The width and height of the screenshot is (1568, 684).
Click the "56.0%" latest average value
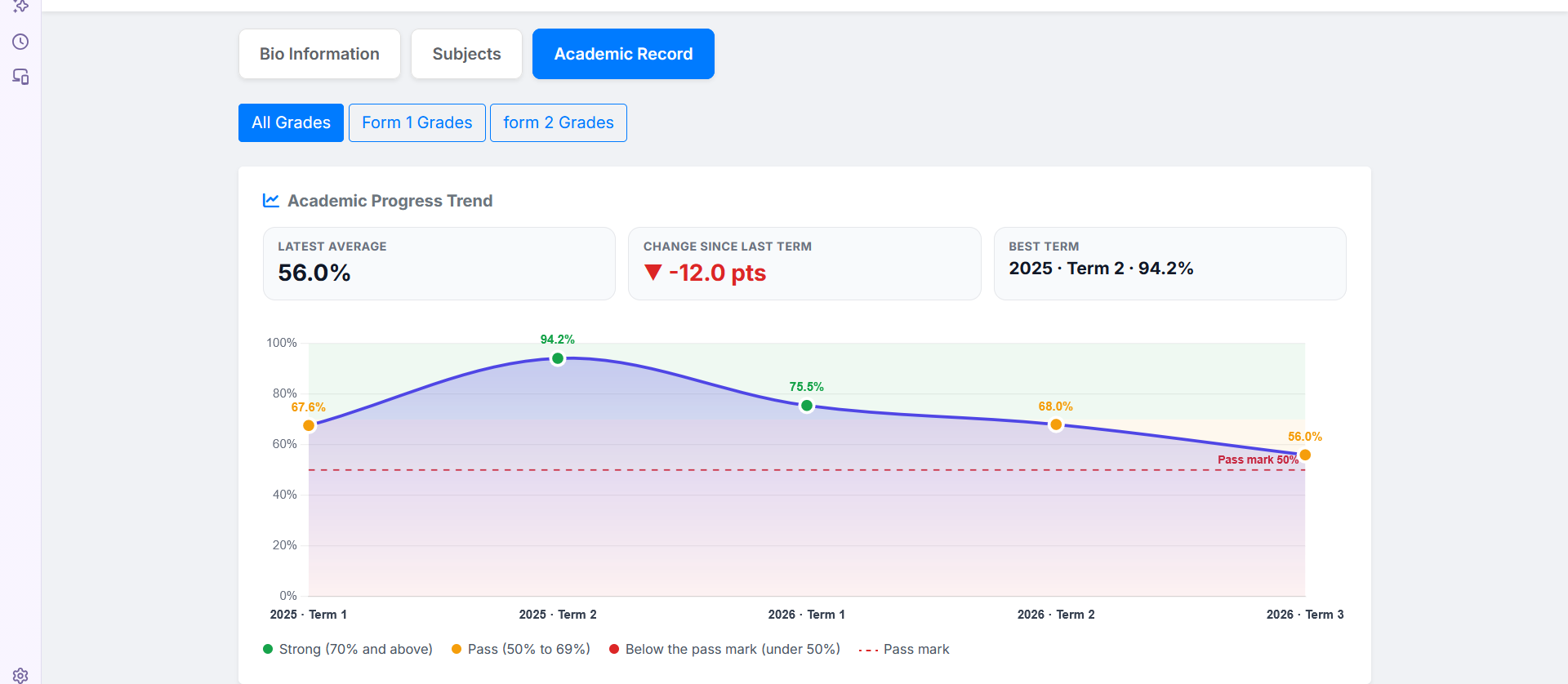point(314,273)
